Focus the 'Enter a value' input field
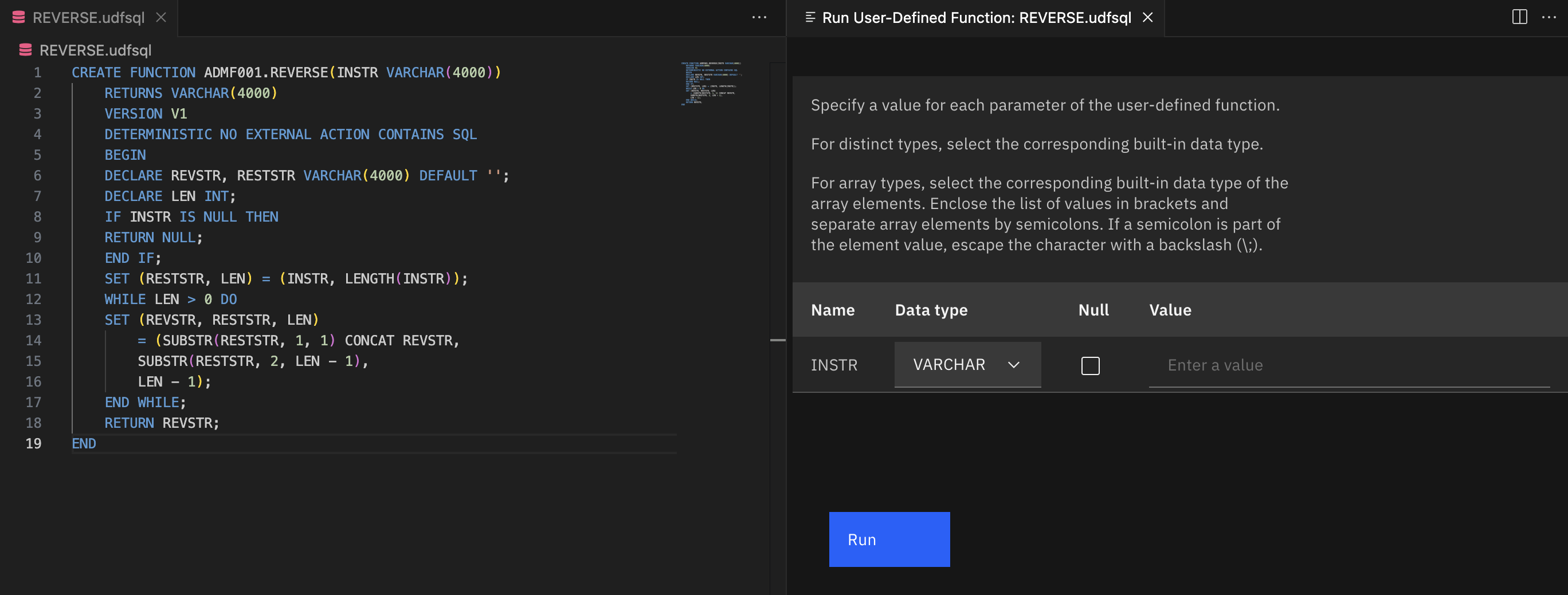This screenshot has width=1568, height=595. click(1349, 365)
